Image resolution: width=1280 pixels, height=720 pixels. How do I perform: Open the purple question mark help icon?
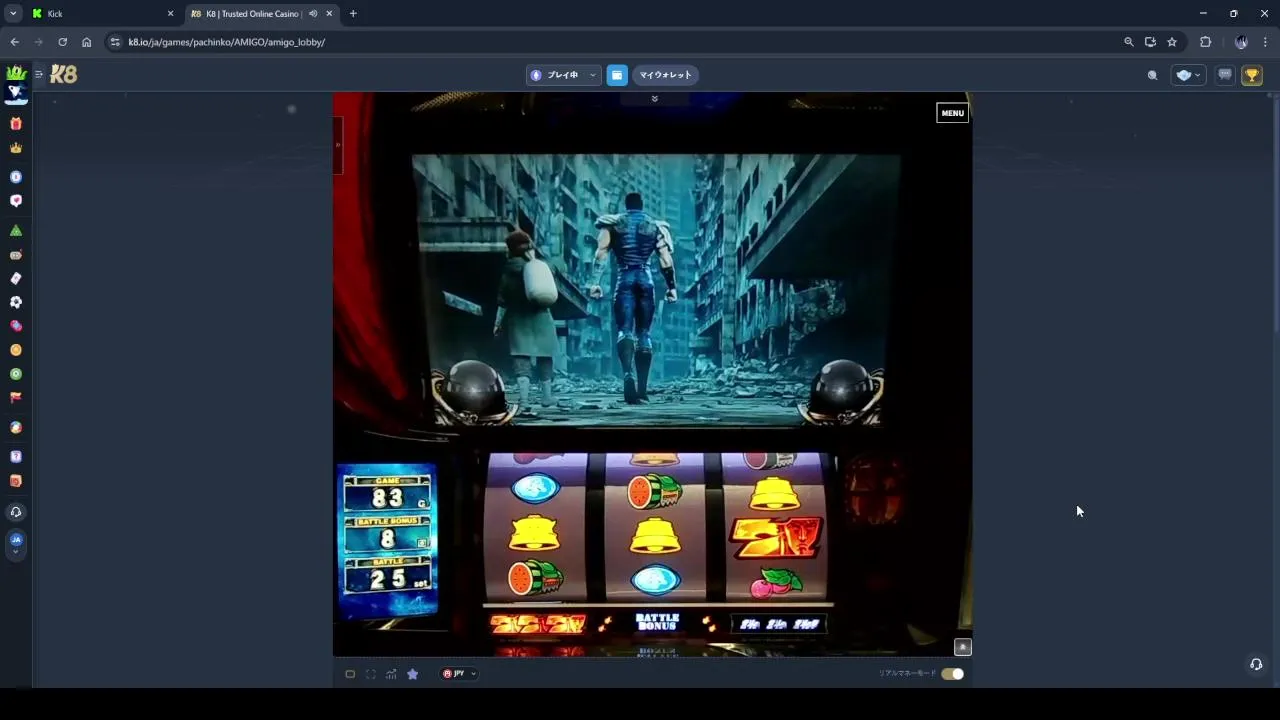15,457
